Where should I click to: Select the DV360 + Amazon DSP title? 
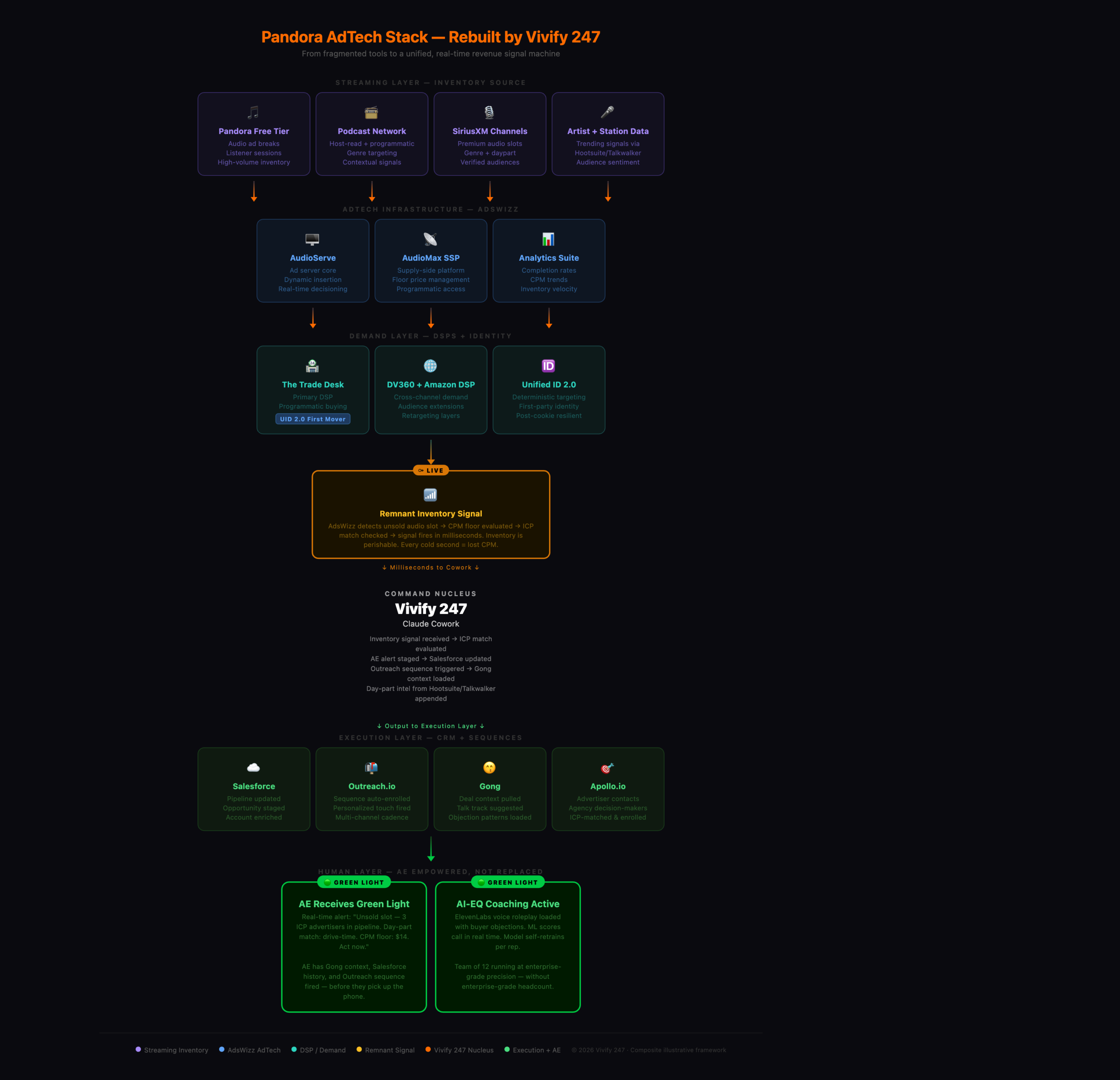click(x=431, y=385)
